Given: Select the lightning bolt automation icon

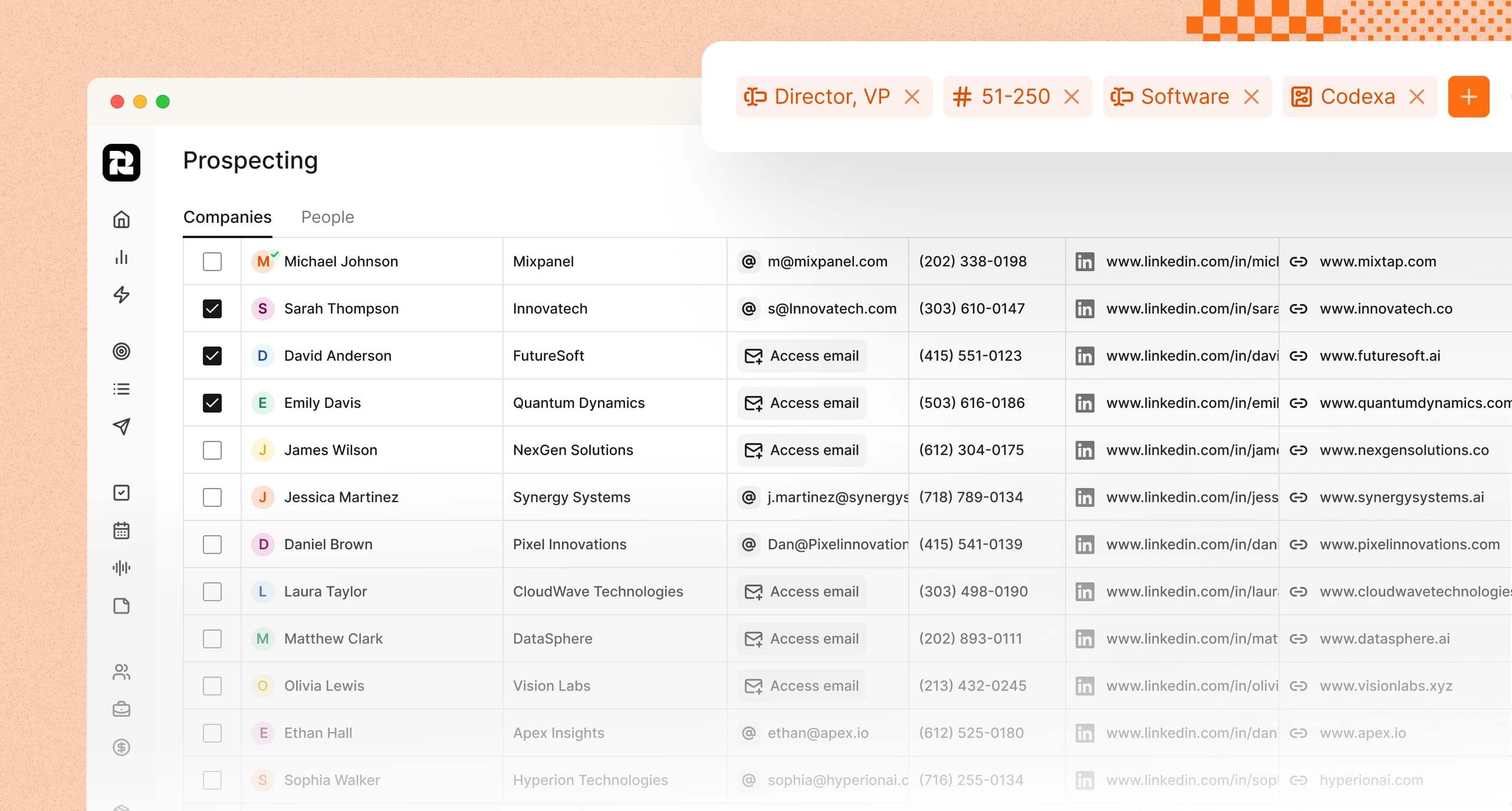Looking at the screenshot, I should pos(121,295).
